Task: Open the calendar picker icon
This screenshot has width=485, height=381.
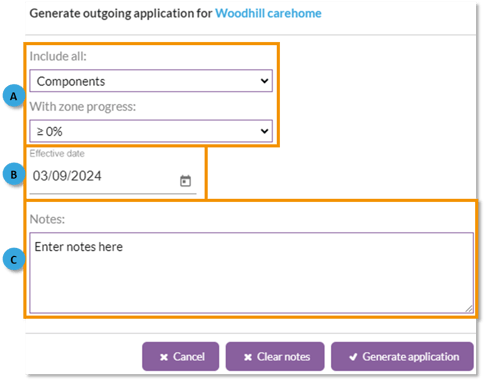Action: pyautogui.click(x=185, y=181)
